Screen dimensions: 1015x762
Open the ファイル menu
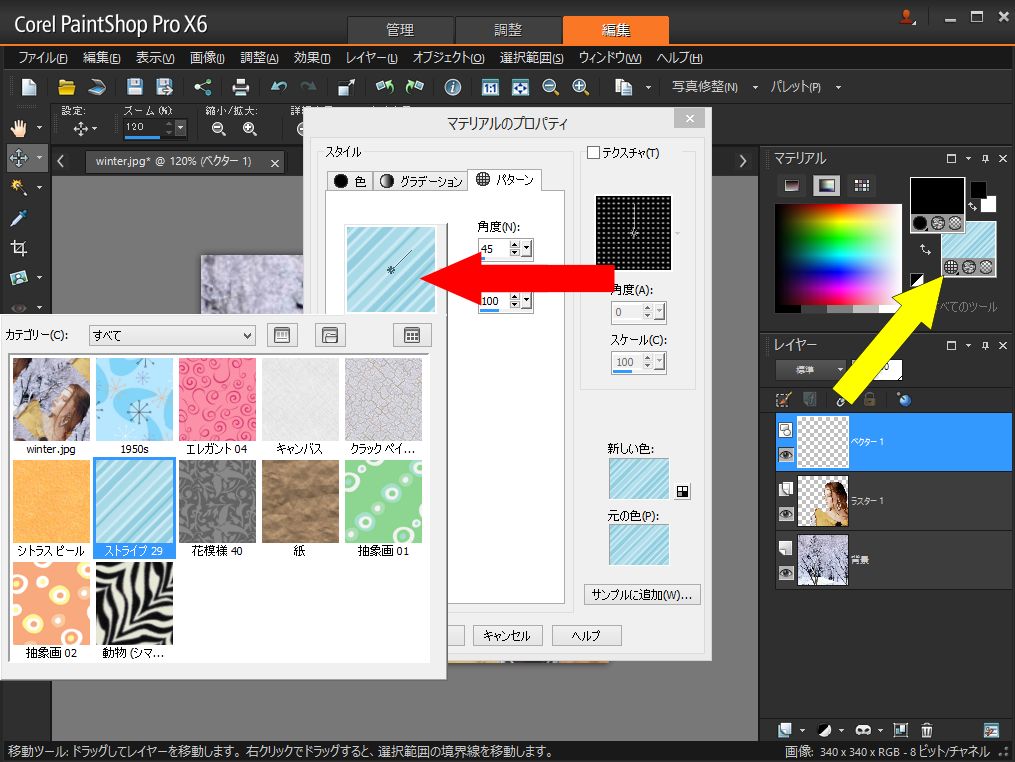click(x=43, y=58)
